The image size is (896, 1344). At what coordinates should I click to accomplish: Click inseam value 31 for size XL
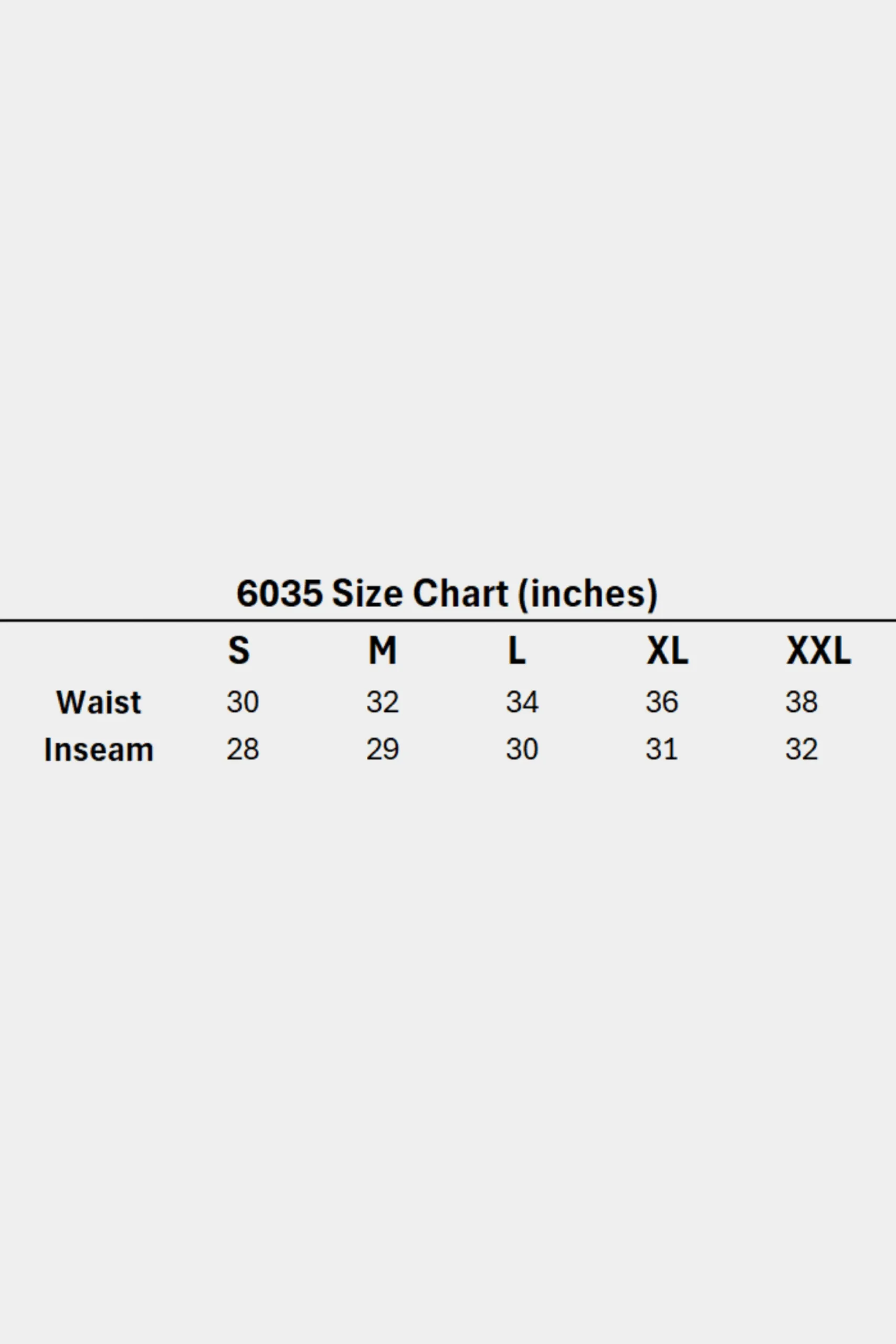click(662, 749)
